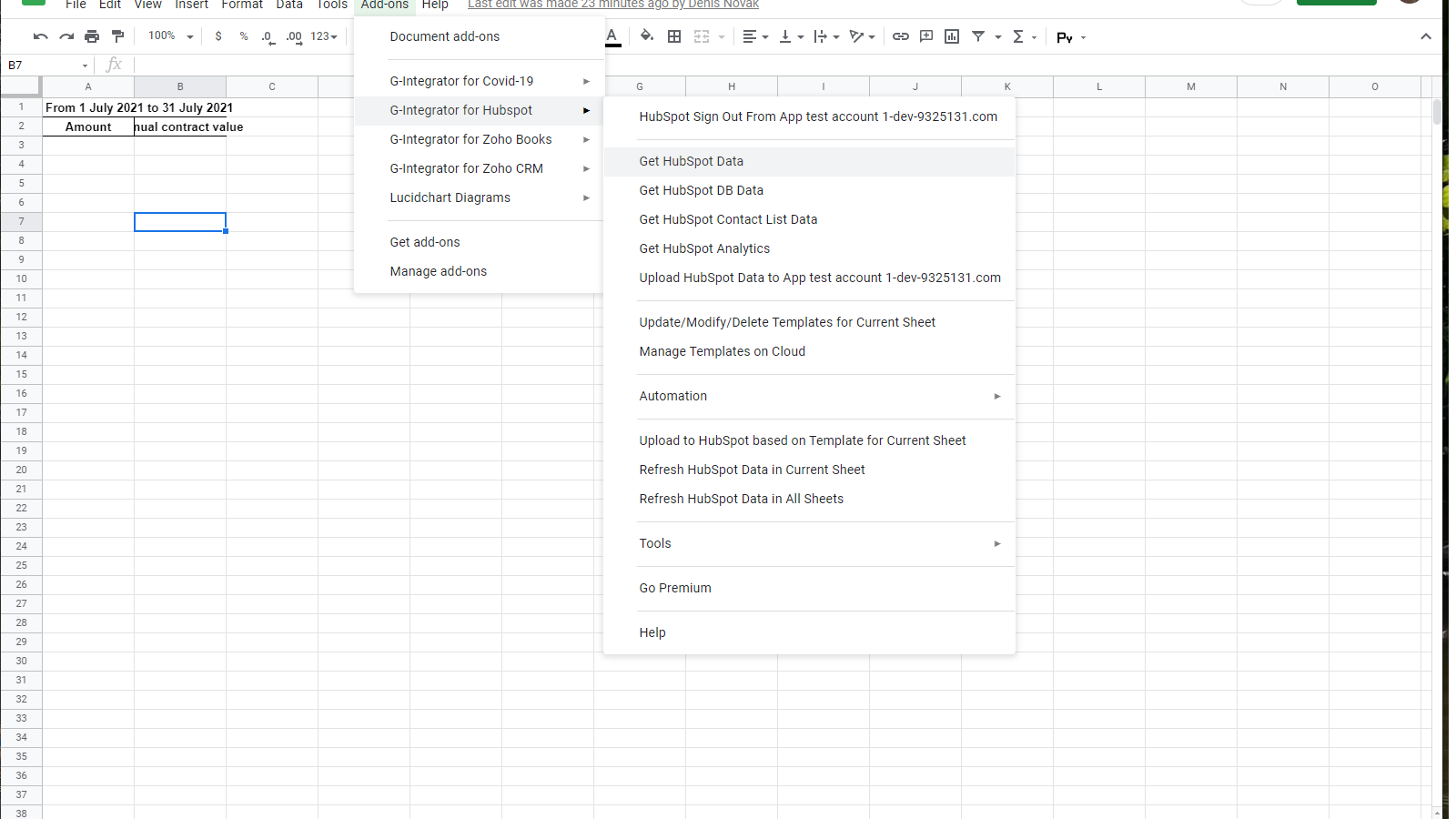Increase decimal places icon
The image size is (1456, 819).
point(294,36)
